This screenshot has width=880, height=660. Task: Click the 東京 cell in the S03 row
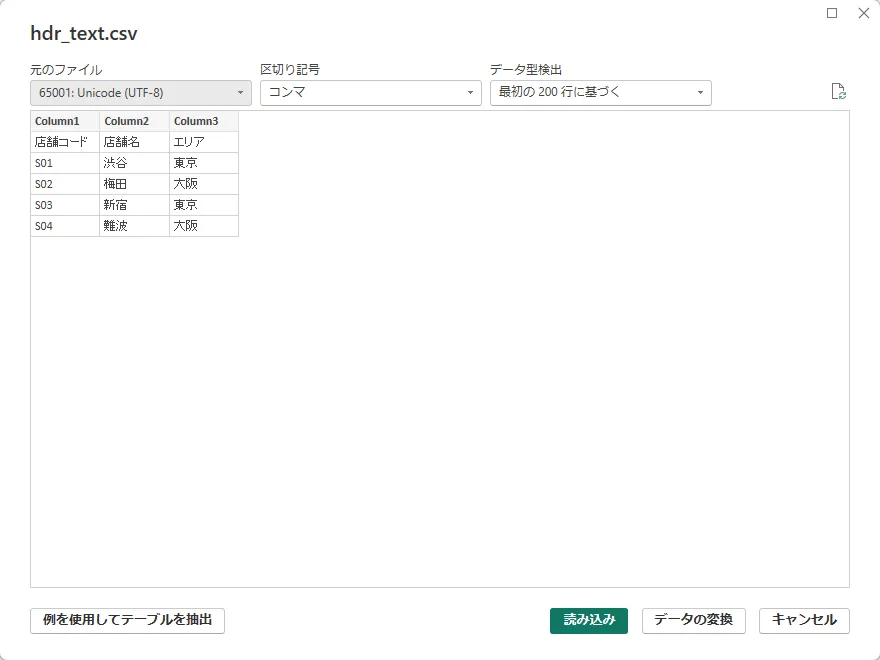[204, 205]
